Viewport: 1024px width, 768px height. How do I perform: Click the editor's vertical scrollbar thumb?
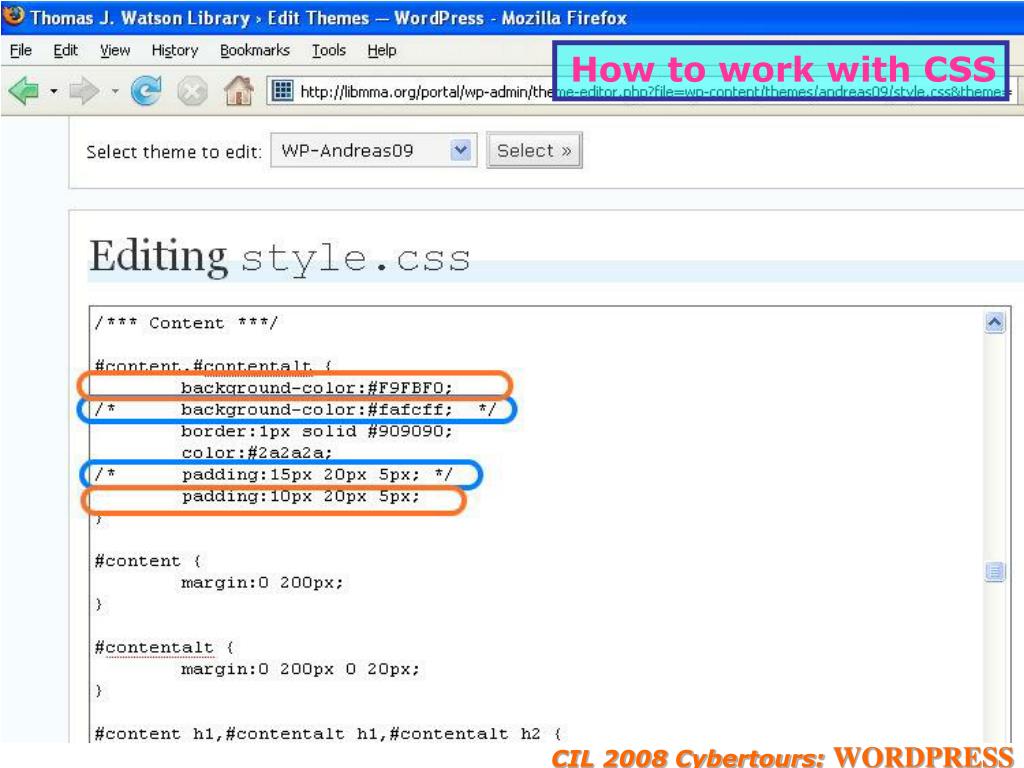(994, 572)
